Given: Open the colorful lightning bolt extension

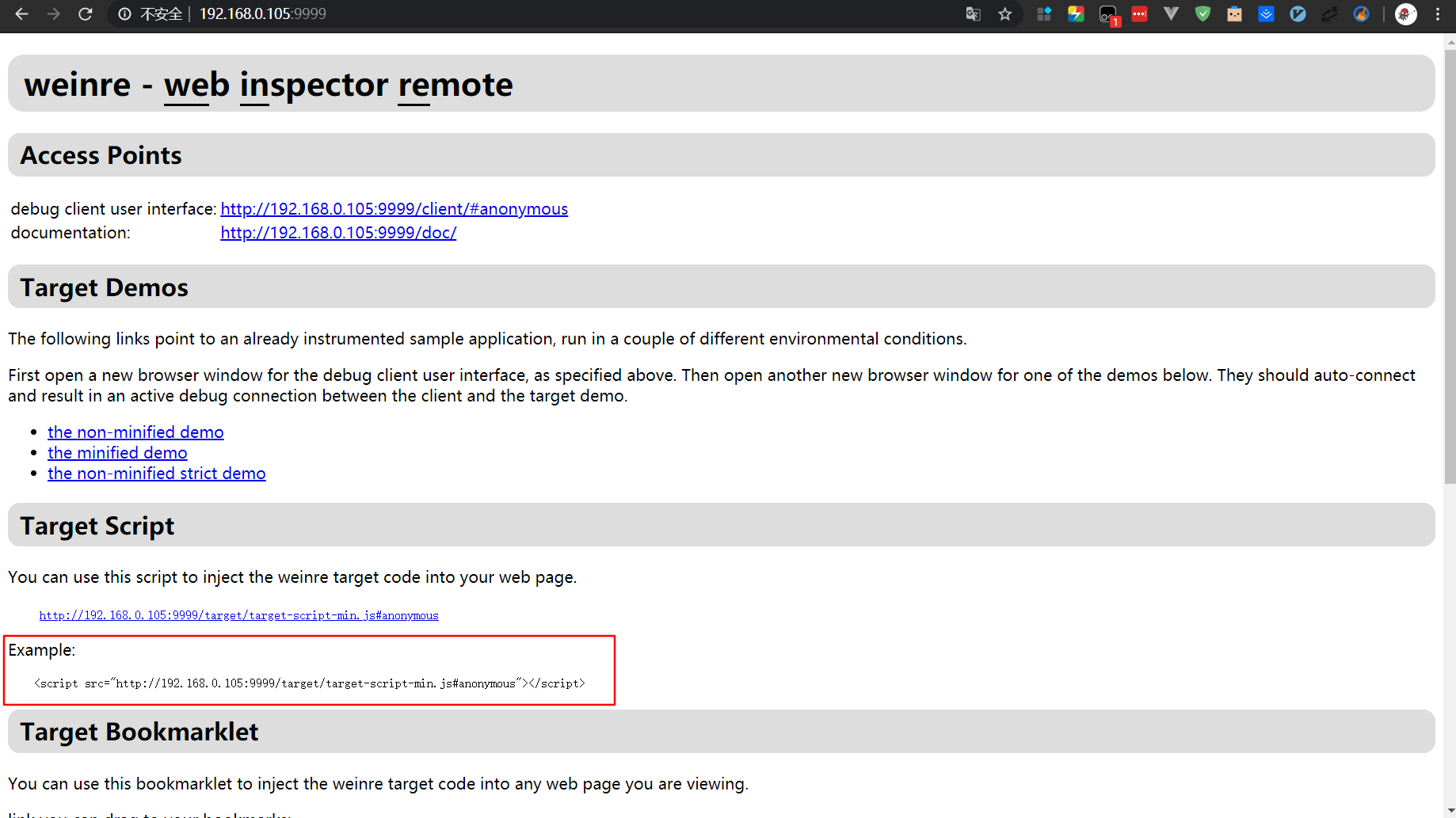Looking at the screenshot, I should tap(1076, 14).
